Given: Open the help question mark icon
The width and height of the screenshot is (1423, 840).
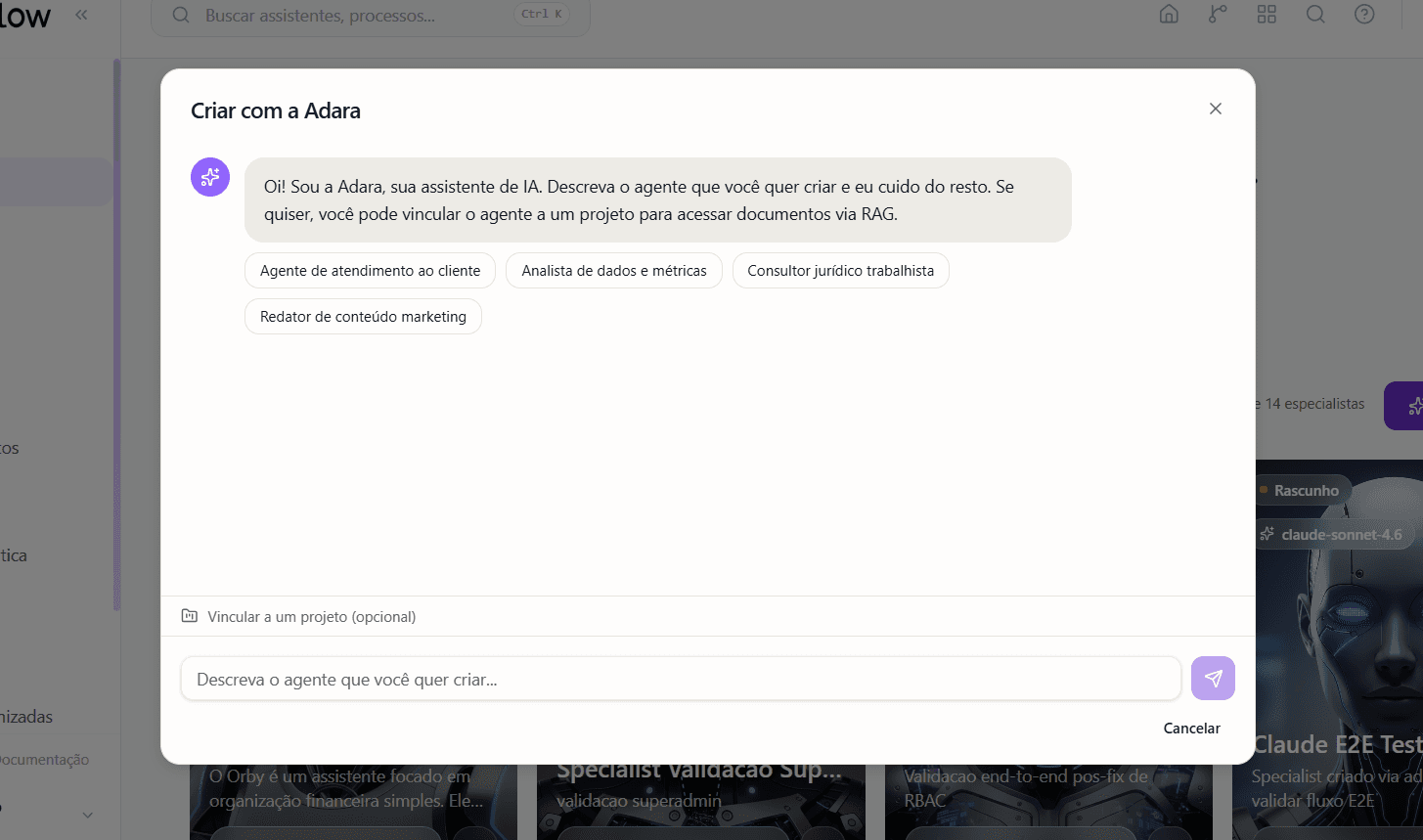Looking at the screenshot, I should [1364, 15].
